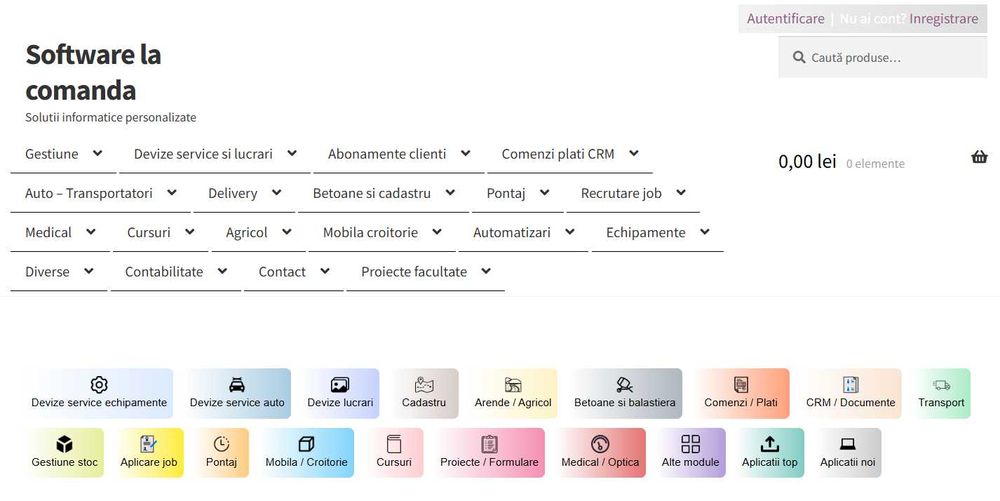The image size is (1000, 501).
Task: Select the Cadastru map icon tile
Action: (x=424, y=385)
